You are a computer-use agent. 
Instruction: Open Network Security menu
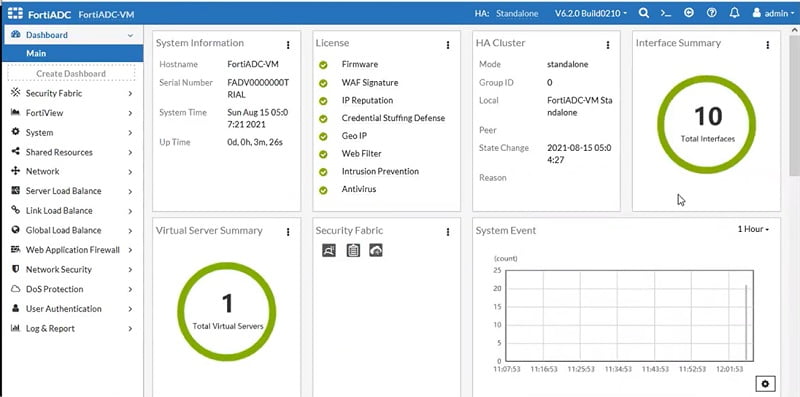point(71,269)
